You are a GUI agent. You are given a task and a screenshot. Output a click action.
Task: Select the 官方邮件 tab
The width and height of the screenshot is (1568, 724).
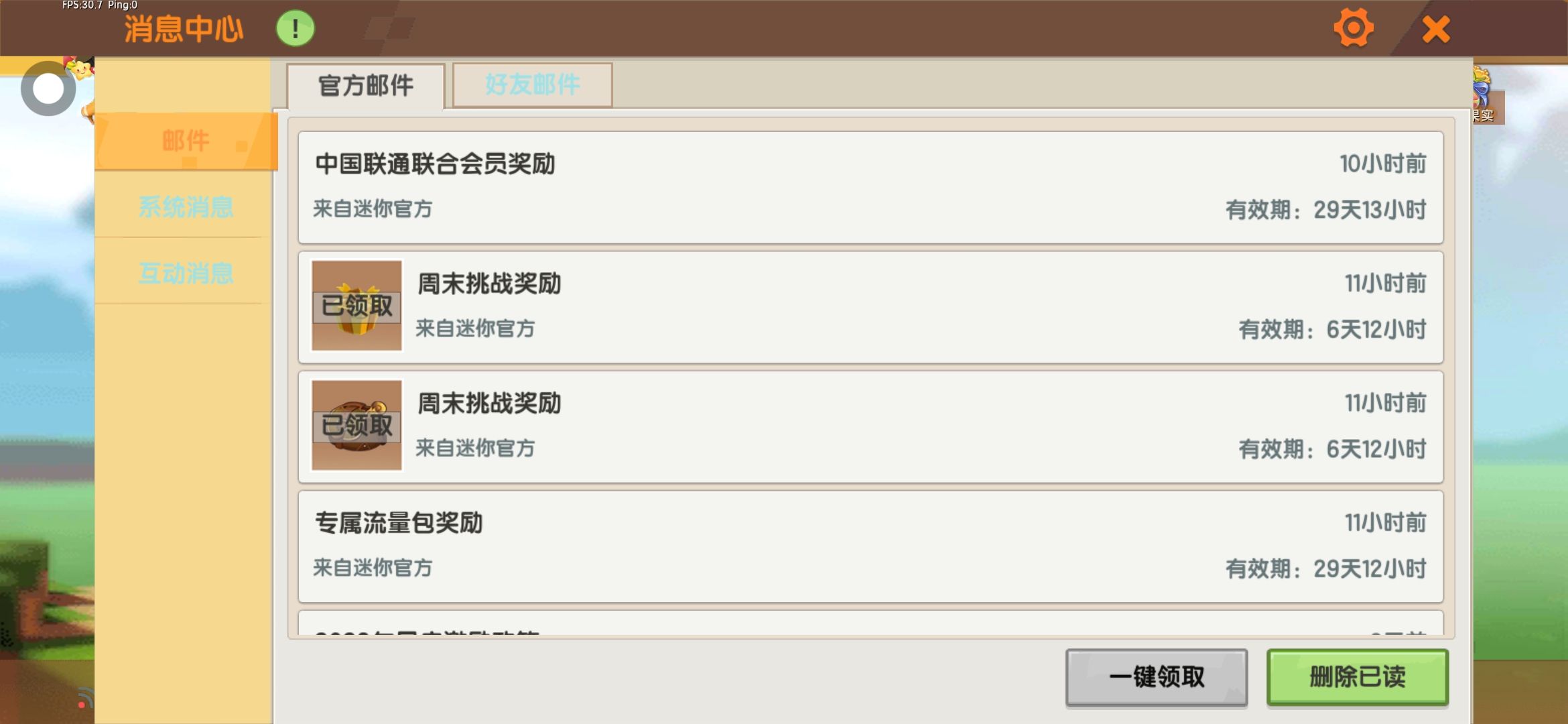point(366,86)
